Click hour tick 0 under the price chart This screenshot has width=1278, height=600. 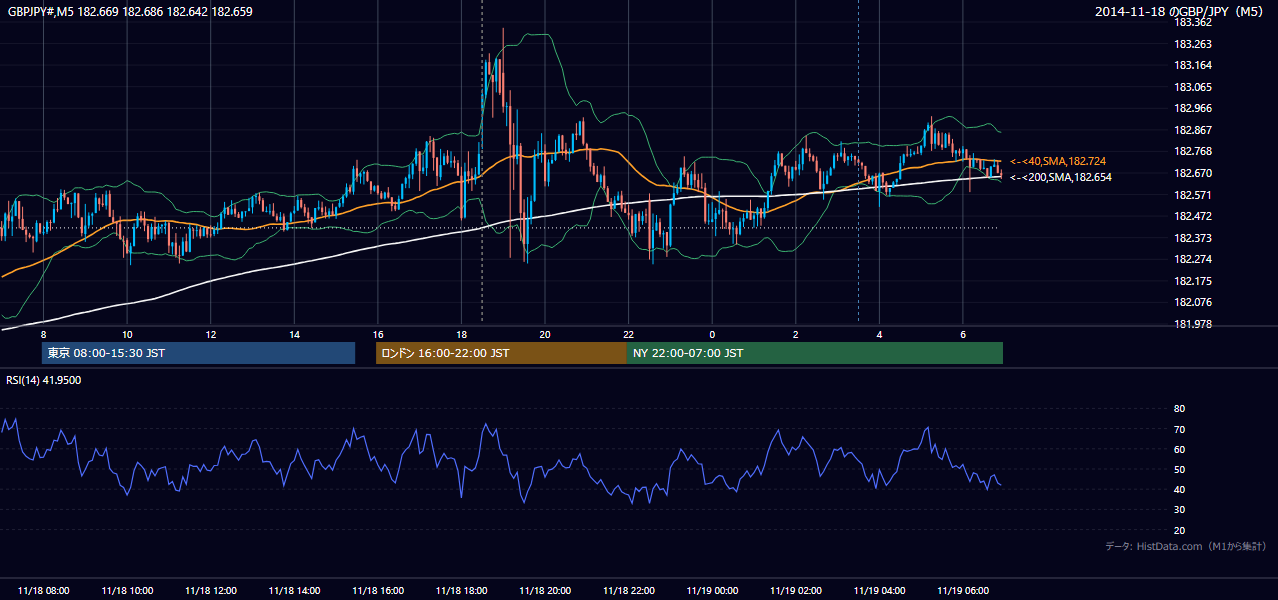(712, 334)
